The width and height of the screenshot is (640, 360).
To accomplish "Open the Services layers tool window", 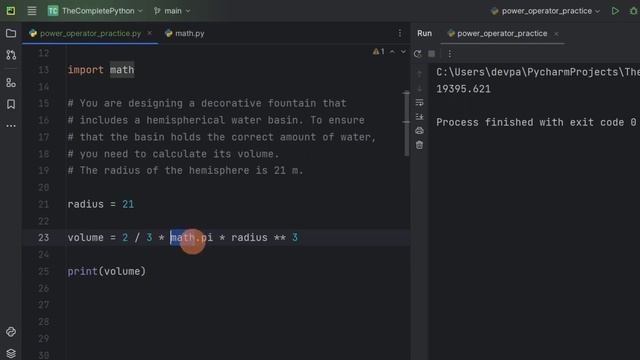I will coord(11,353).
